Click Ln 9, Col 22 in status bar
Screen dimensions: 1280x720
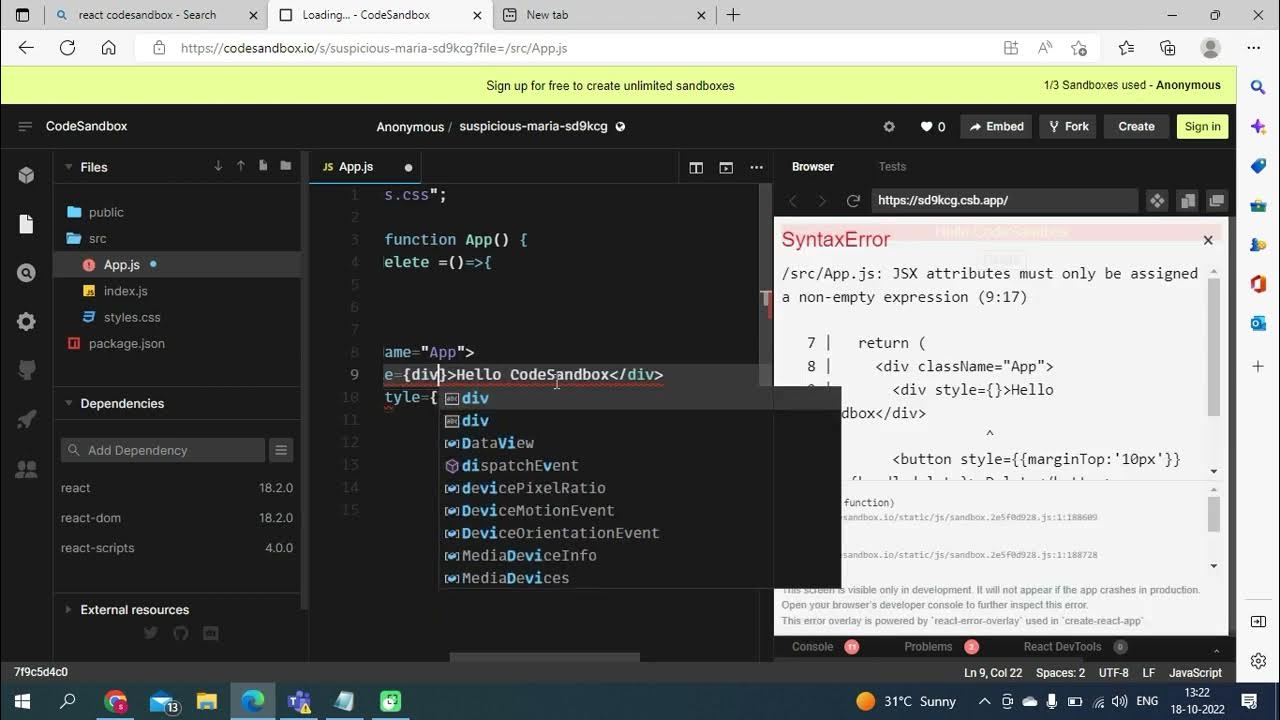[x=992, y=673]
